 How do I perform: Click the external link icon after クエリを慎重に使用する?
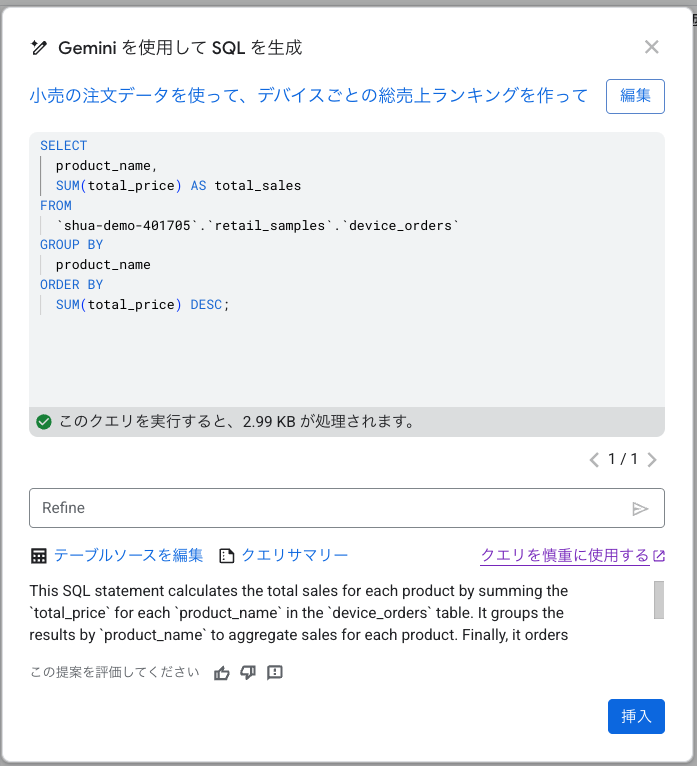tap(659, 556)
